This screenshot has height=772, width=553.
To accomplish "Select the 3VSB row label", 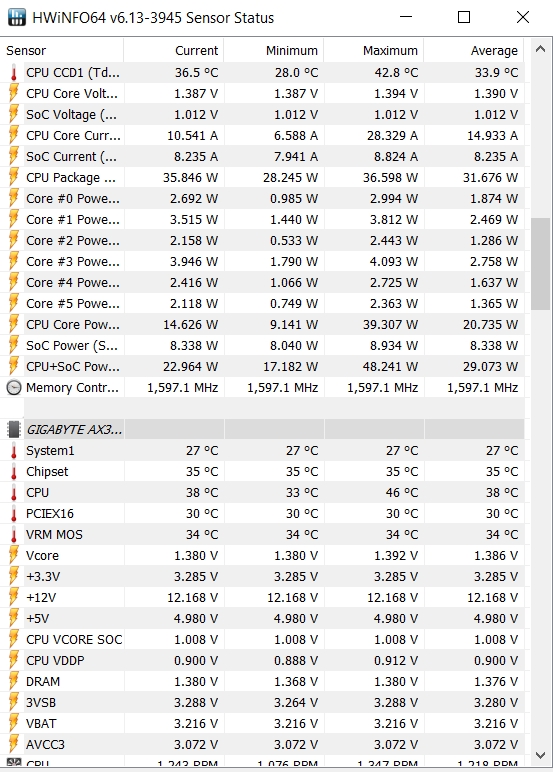I will (x=41, y=703).
